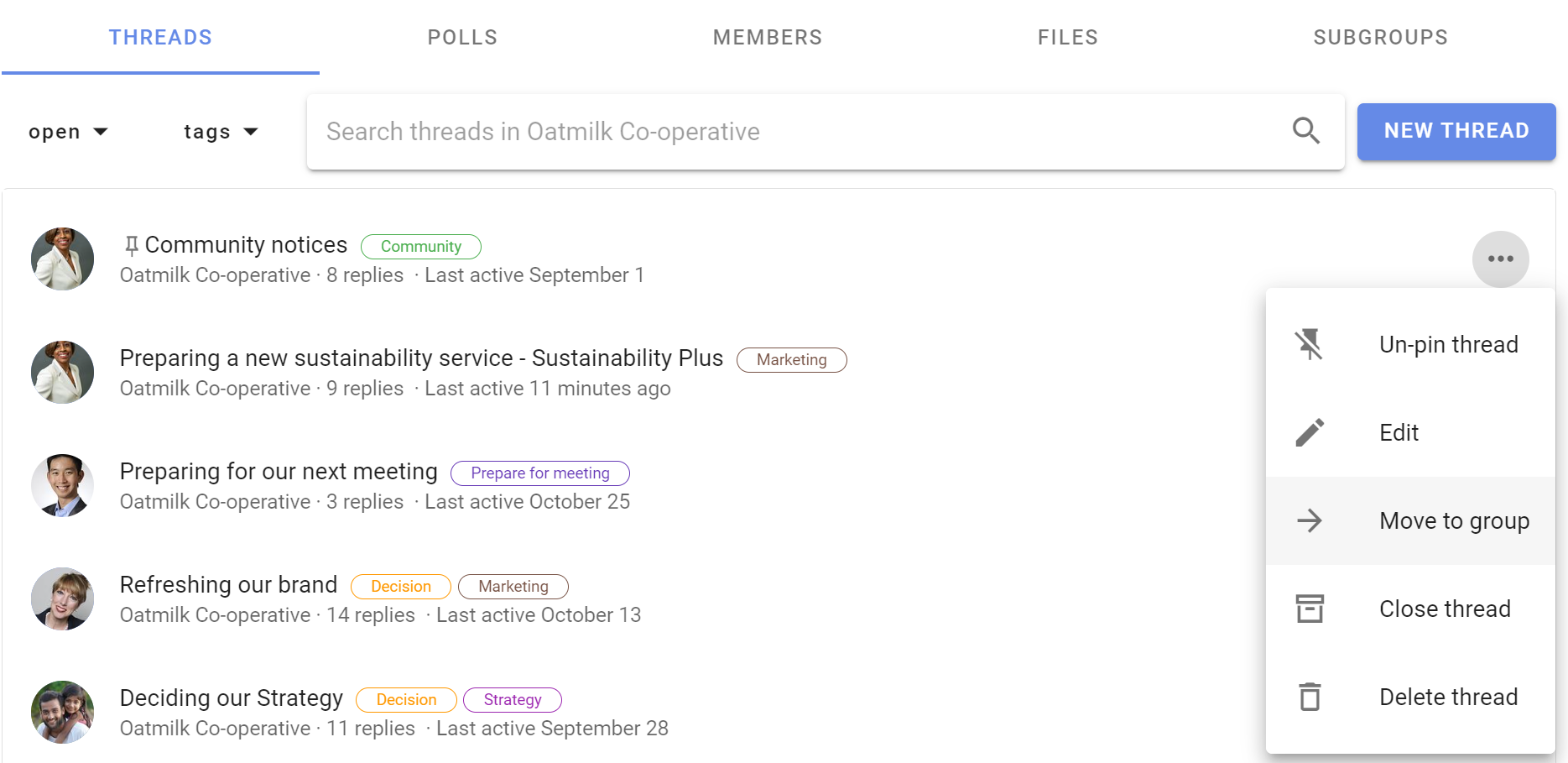The width and height of the screenshot is (1568, 763).
Task: Click the arrow Move to group icon
Action: click(x=1310, y=520)
